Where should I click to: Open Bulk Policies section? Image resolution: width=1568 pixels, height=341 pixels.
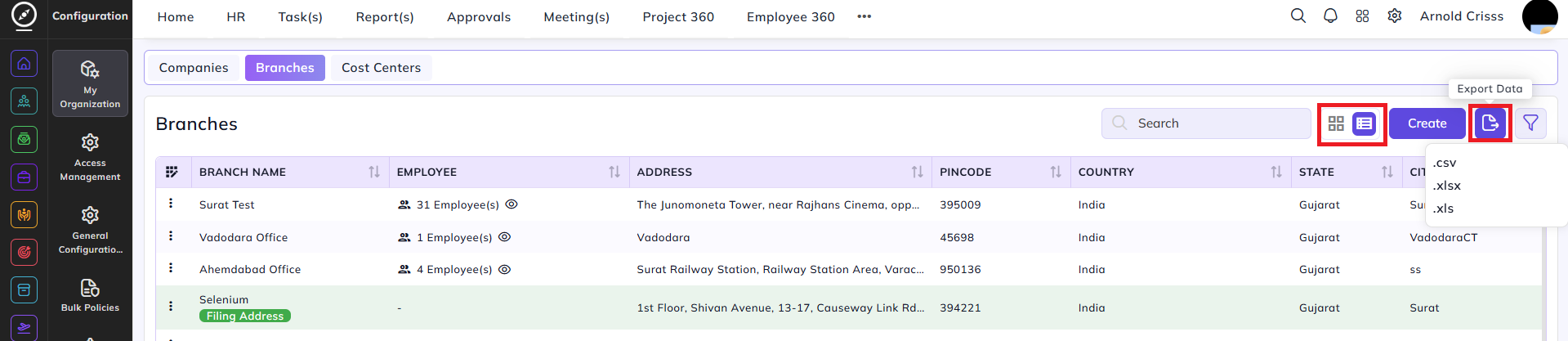90,295
